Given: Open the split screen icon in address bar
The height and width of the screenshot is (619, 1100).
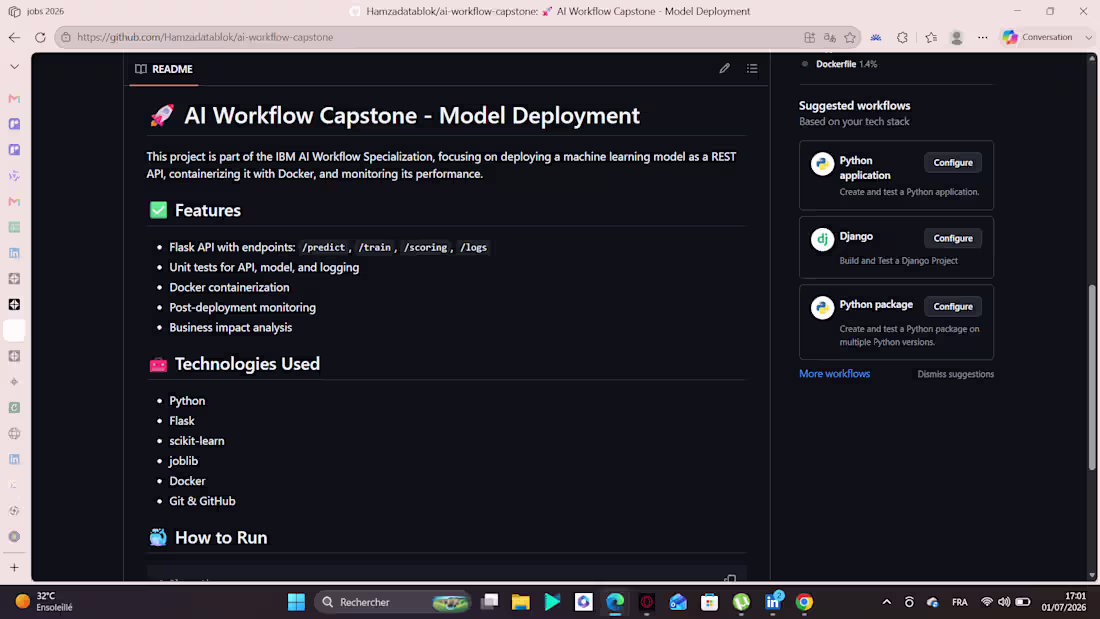Looking at the screenshot, I should [810, 37].
